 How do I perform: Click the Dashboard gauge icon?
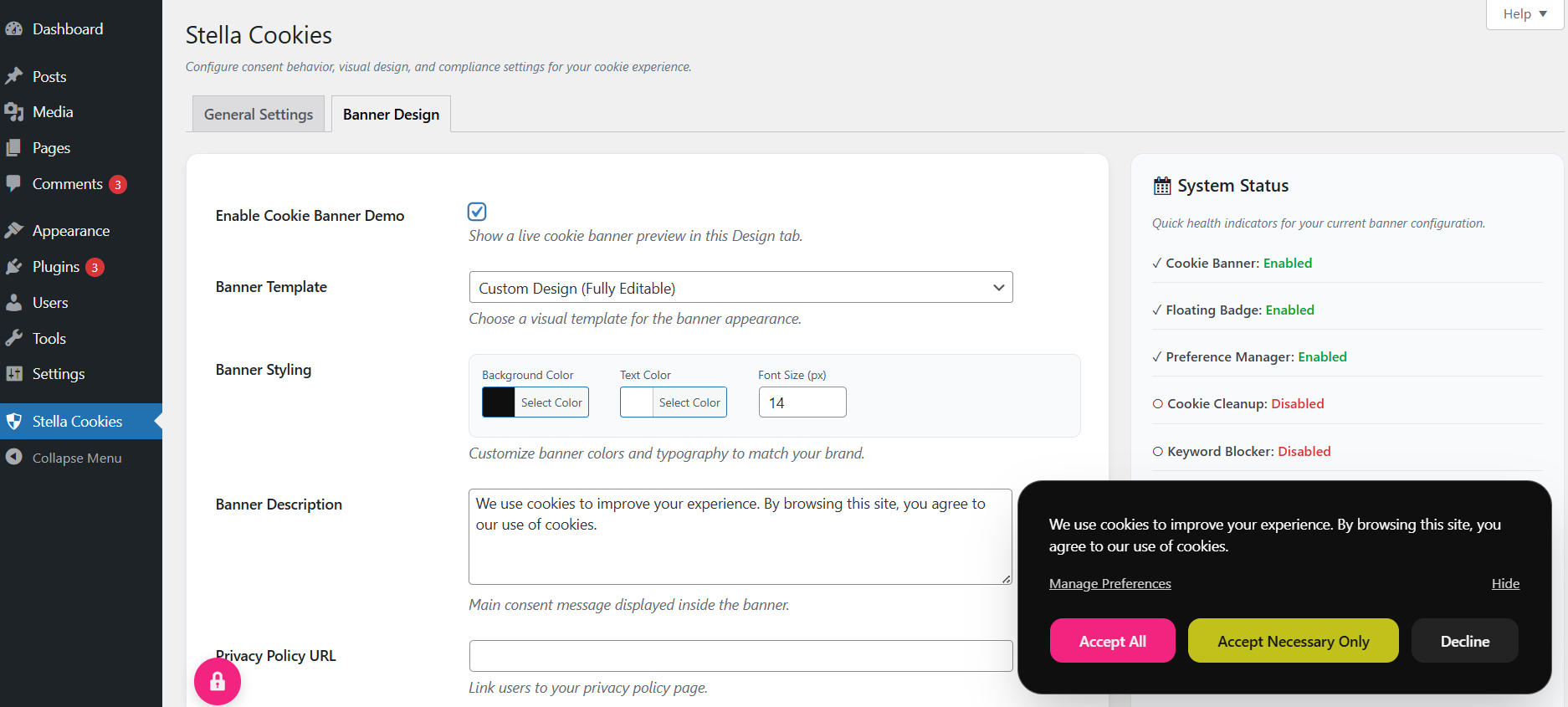click(x=13, y=28)
